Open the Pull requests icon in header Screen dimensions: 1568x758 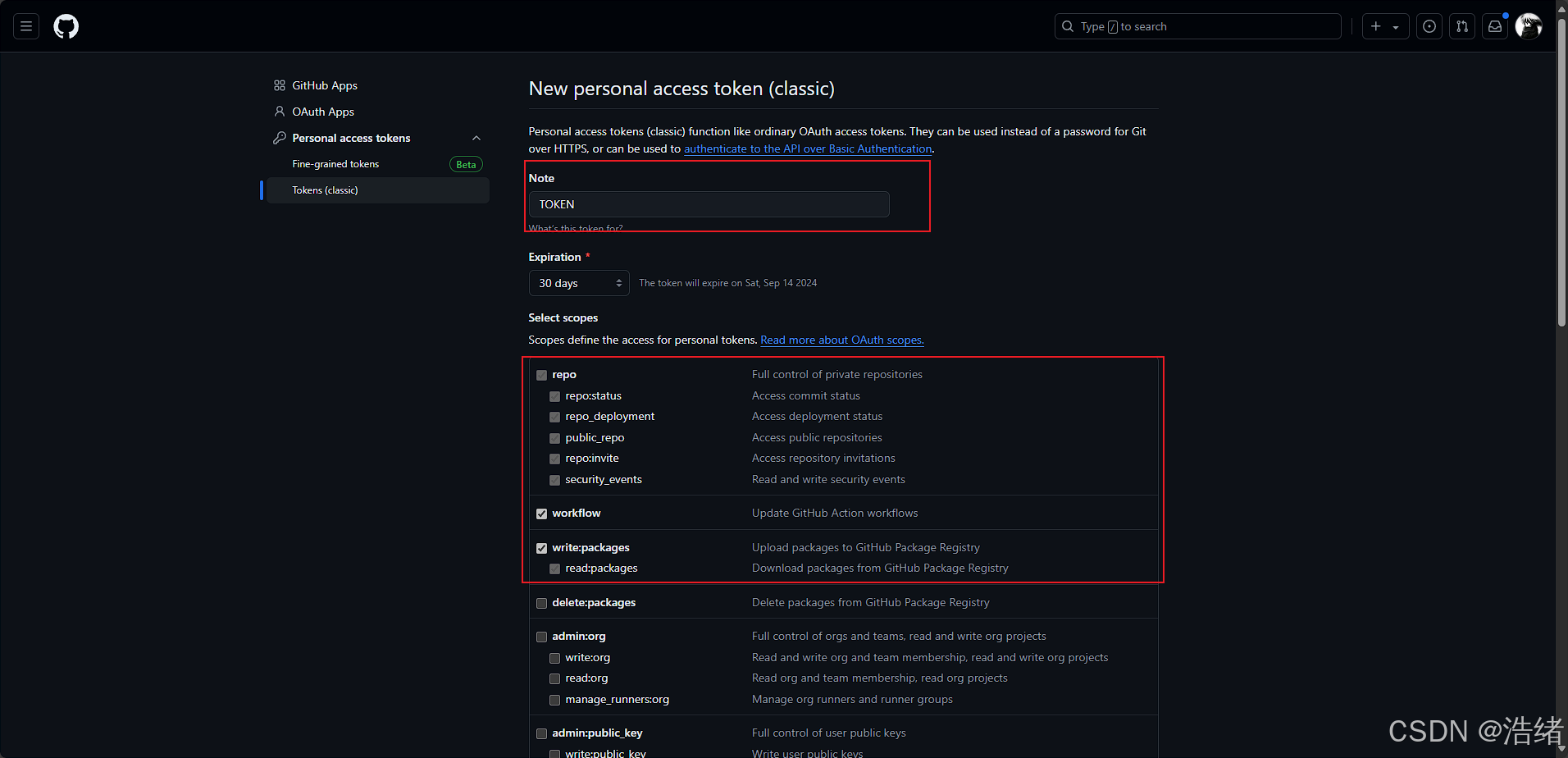[x=1462, y=26]
